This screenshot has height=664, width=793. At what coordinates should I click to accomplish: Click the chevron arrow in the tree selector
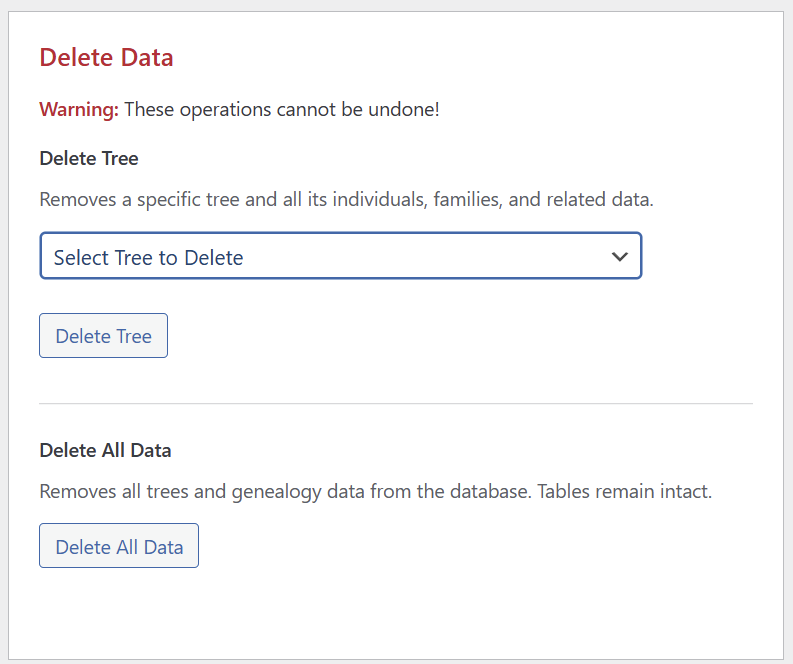(x=620, y=257)
